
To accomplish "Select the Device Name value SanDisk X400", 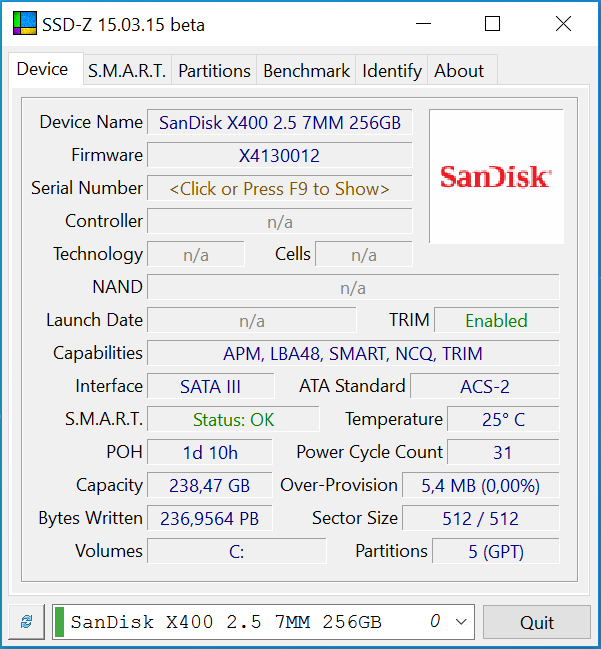I will 280,123.
